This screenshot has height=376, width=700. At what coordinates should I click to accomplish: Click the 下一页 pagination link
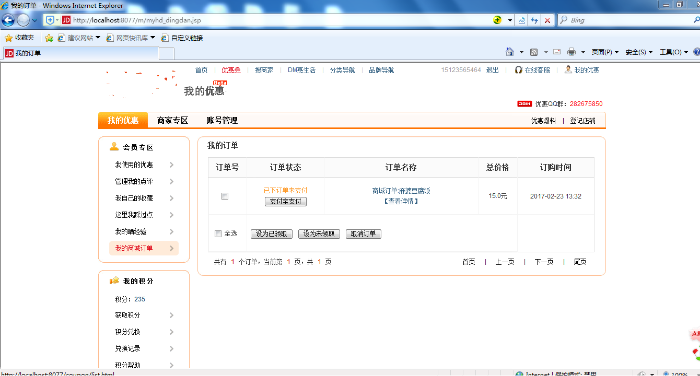(544, 262)
